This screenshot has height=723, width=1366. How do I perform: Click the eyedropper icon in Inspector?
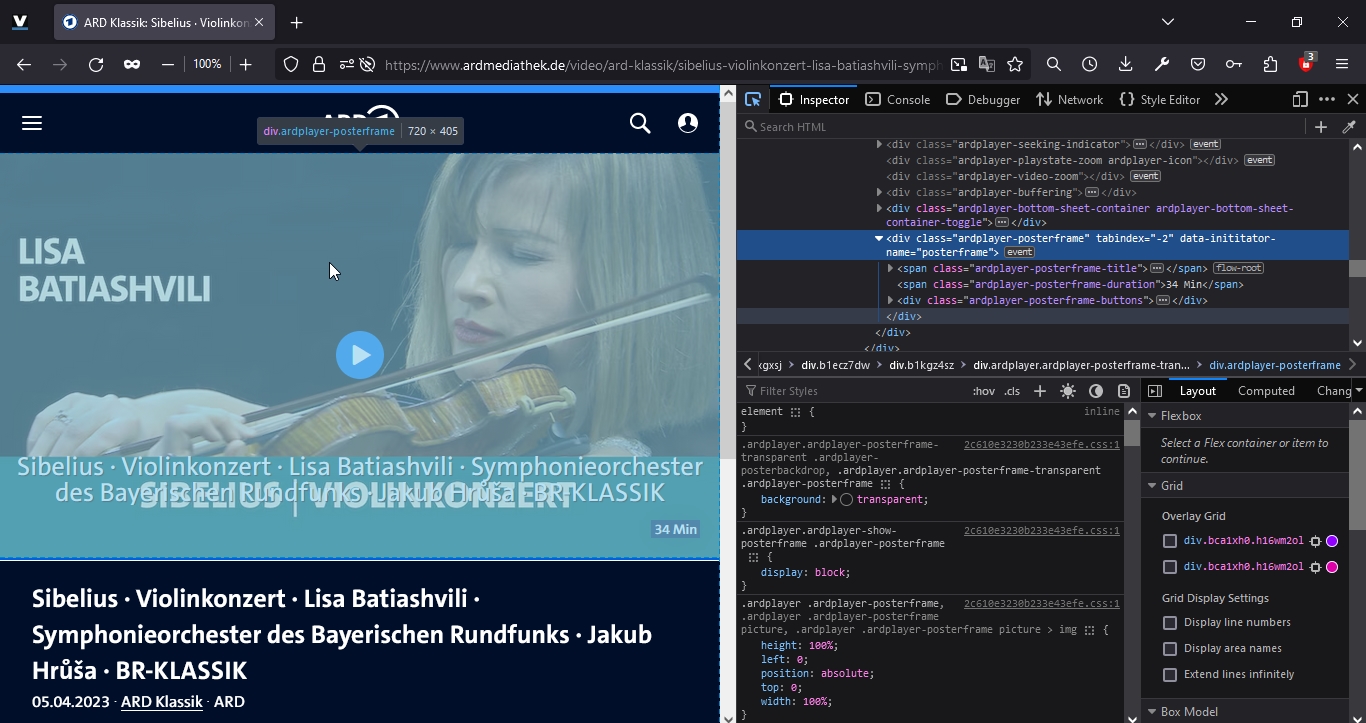click(1348, 127)
